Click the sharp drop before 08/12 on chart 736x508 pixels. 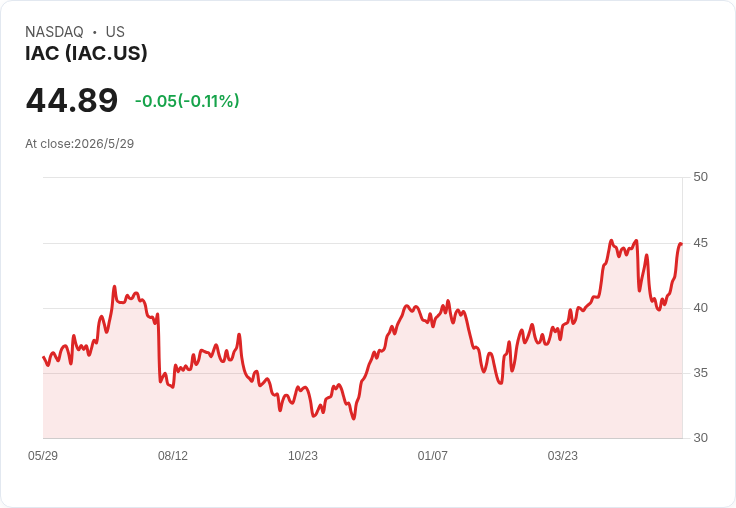pyautogui.click(x=159, y=347)
